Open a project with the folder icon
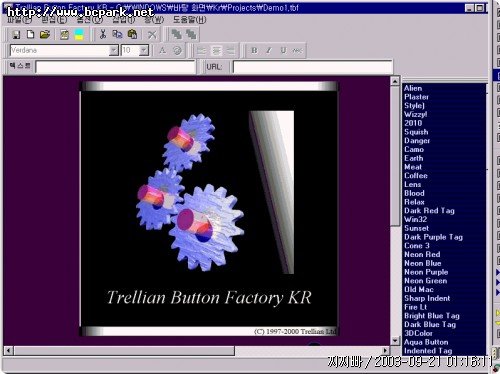This screenshot has height=374, width=500. point(45,34)
